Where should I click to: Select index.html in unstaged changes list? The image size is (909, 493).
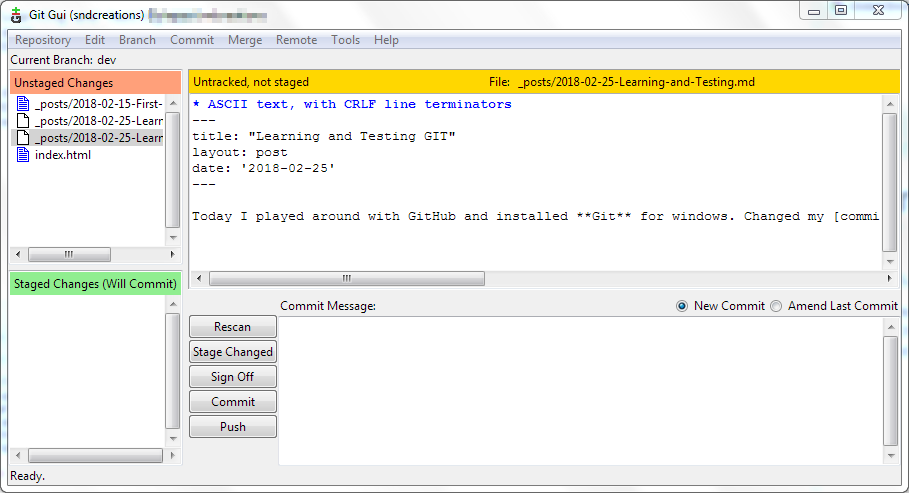63,155
